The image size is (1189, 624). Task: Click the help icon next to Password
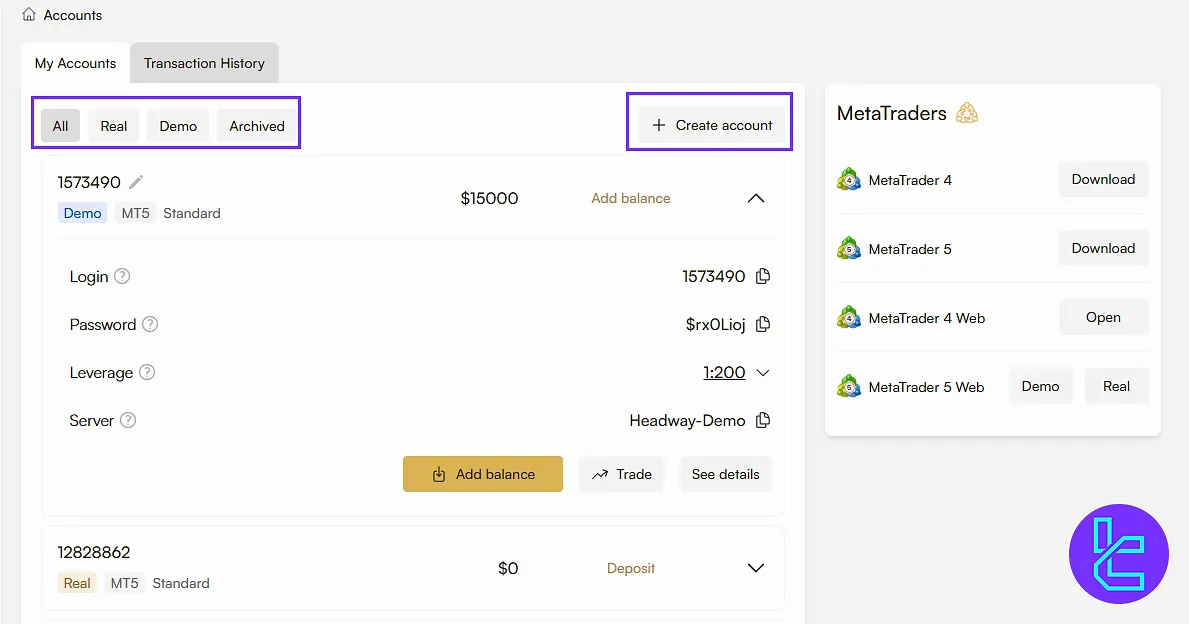[150, 324]
